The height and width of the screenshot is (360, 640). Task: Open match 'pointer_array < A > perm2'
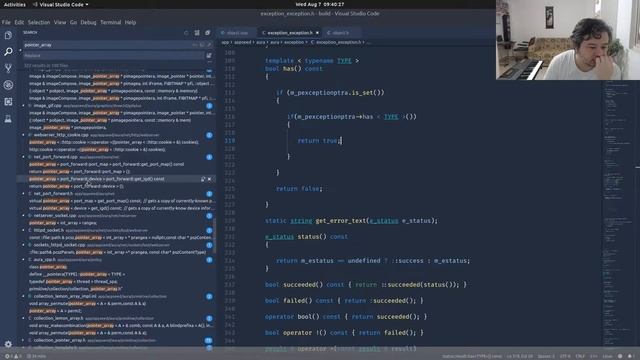(x=55, y=311)
